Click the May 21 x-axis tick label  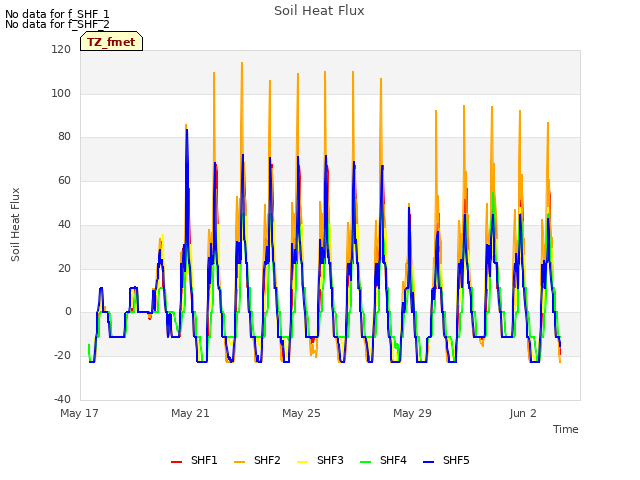pyautogui.click(x=190, y=413)
